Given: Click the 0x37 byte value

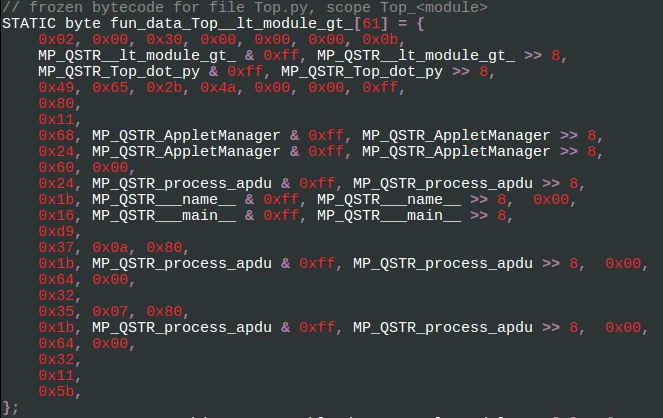Looking at the screenshot, I should click(56, 248).
